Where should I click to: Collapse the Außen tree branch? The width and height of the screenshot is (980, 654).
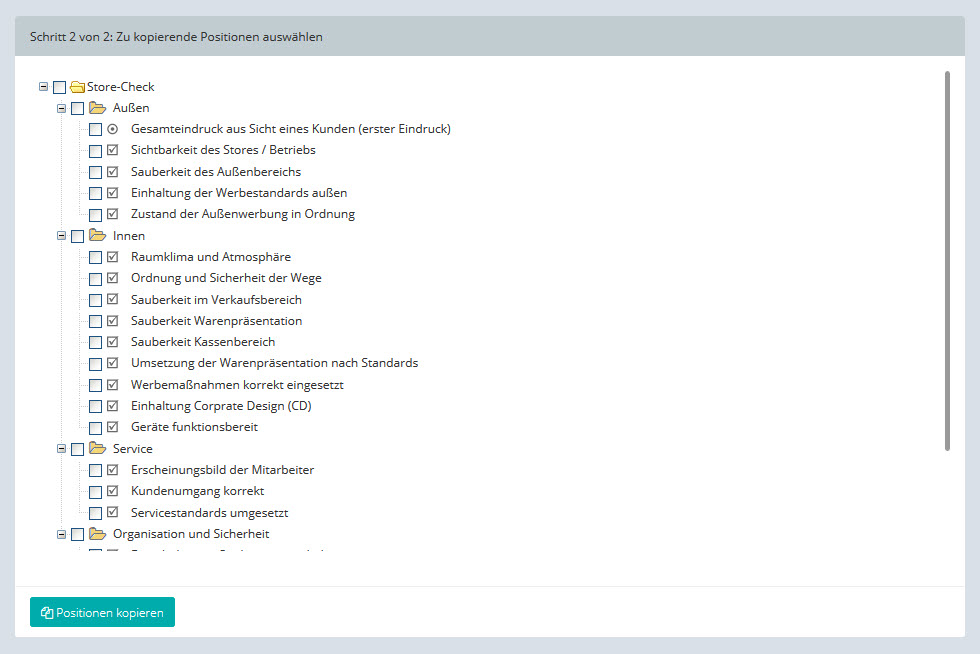click(x=61, y=108)
